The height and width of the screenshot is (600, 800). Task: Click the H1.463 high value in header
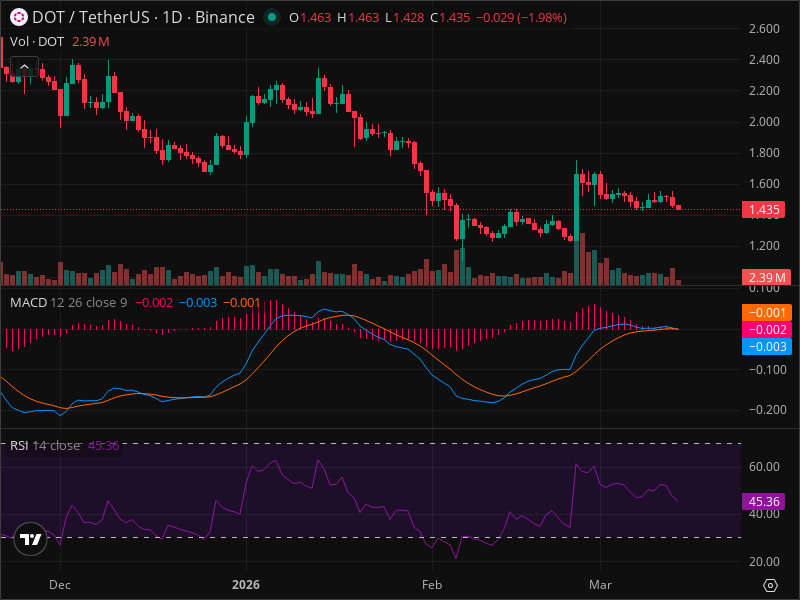tap(358, 18)
